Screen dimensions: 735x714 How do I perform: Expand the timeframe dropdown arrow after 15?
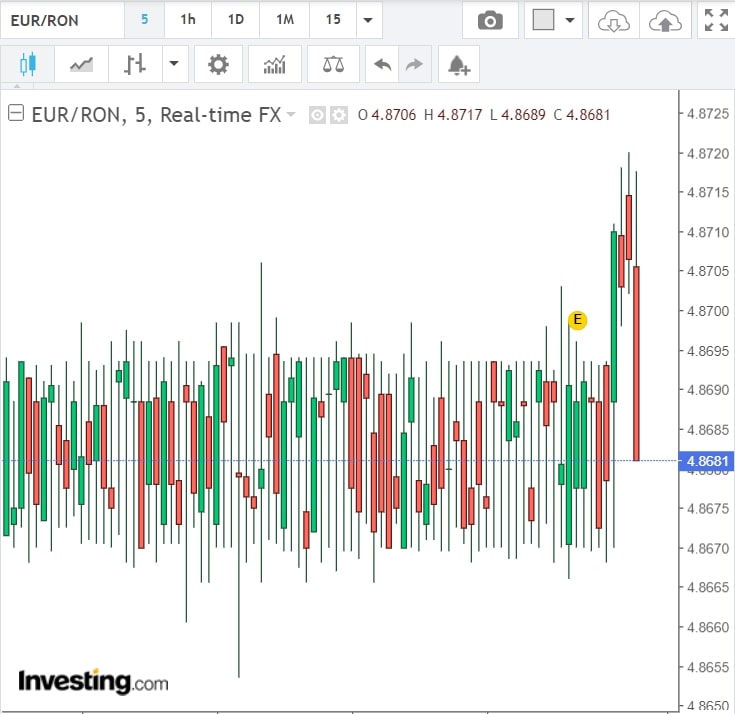[368, 20]
